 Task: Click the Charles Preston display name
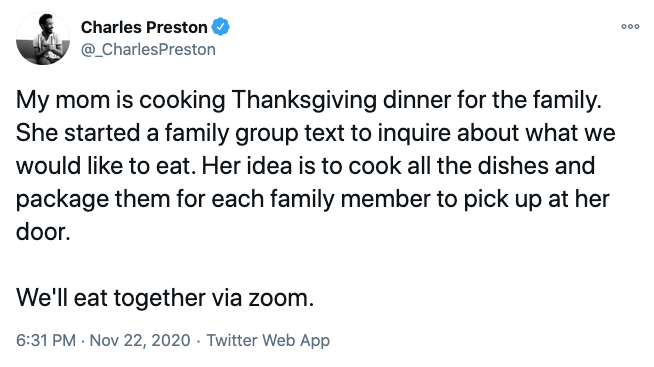tap(144, 28)
